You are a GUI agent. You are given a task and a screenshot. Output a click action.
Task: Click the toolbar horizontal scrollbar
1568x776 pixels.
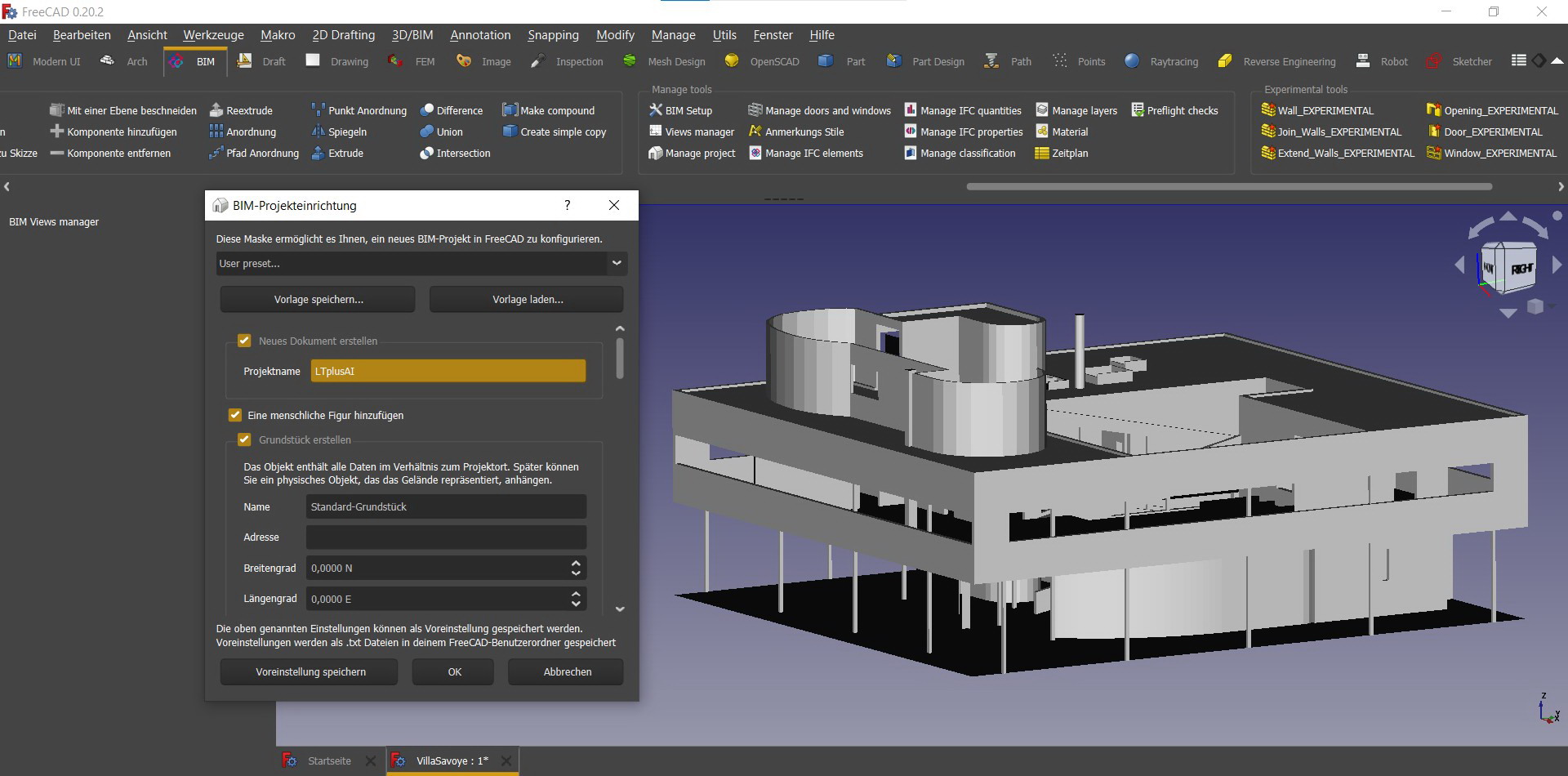(1229, 186)
